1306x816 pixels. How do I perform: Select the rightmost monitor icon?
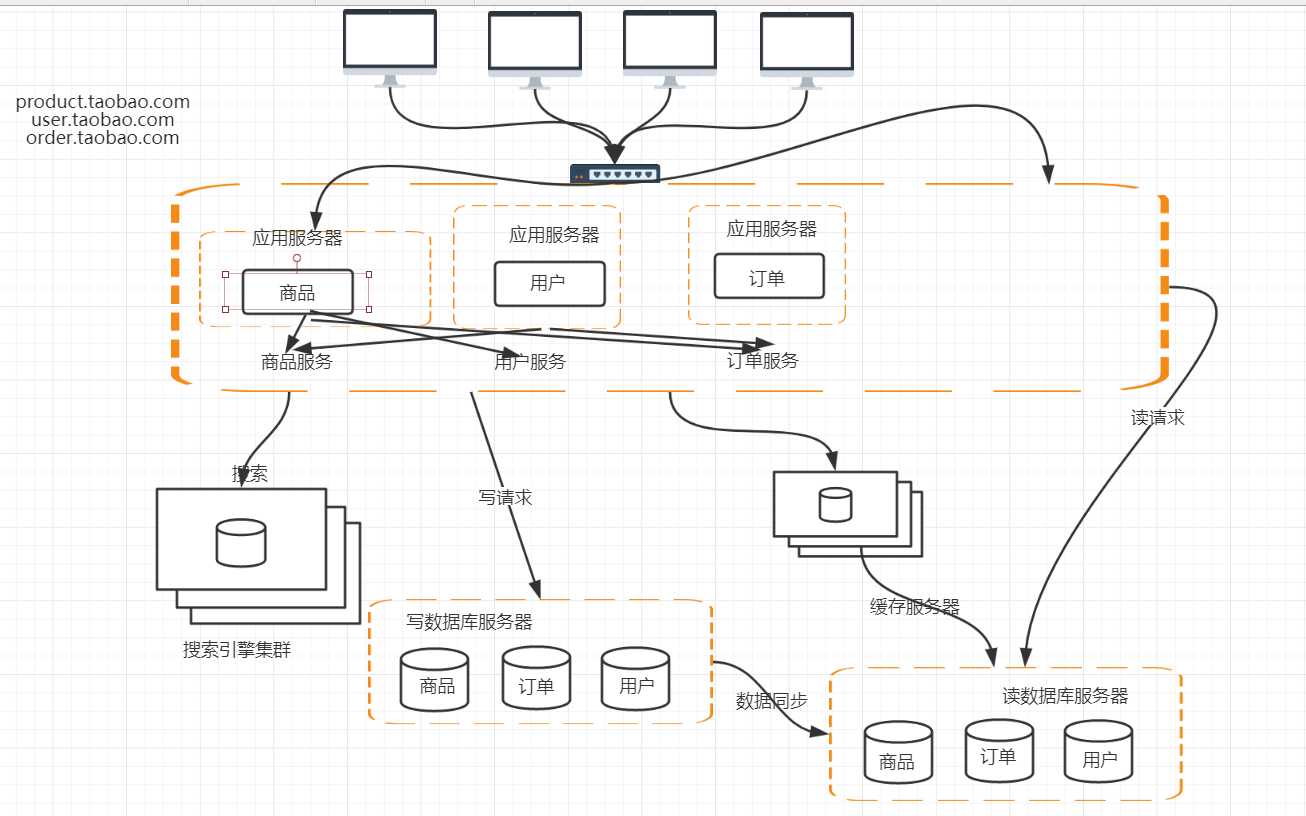click(x=807, y=51)
